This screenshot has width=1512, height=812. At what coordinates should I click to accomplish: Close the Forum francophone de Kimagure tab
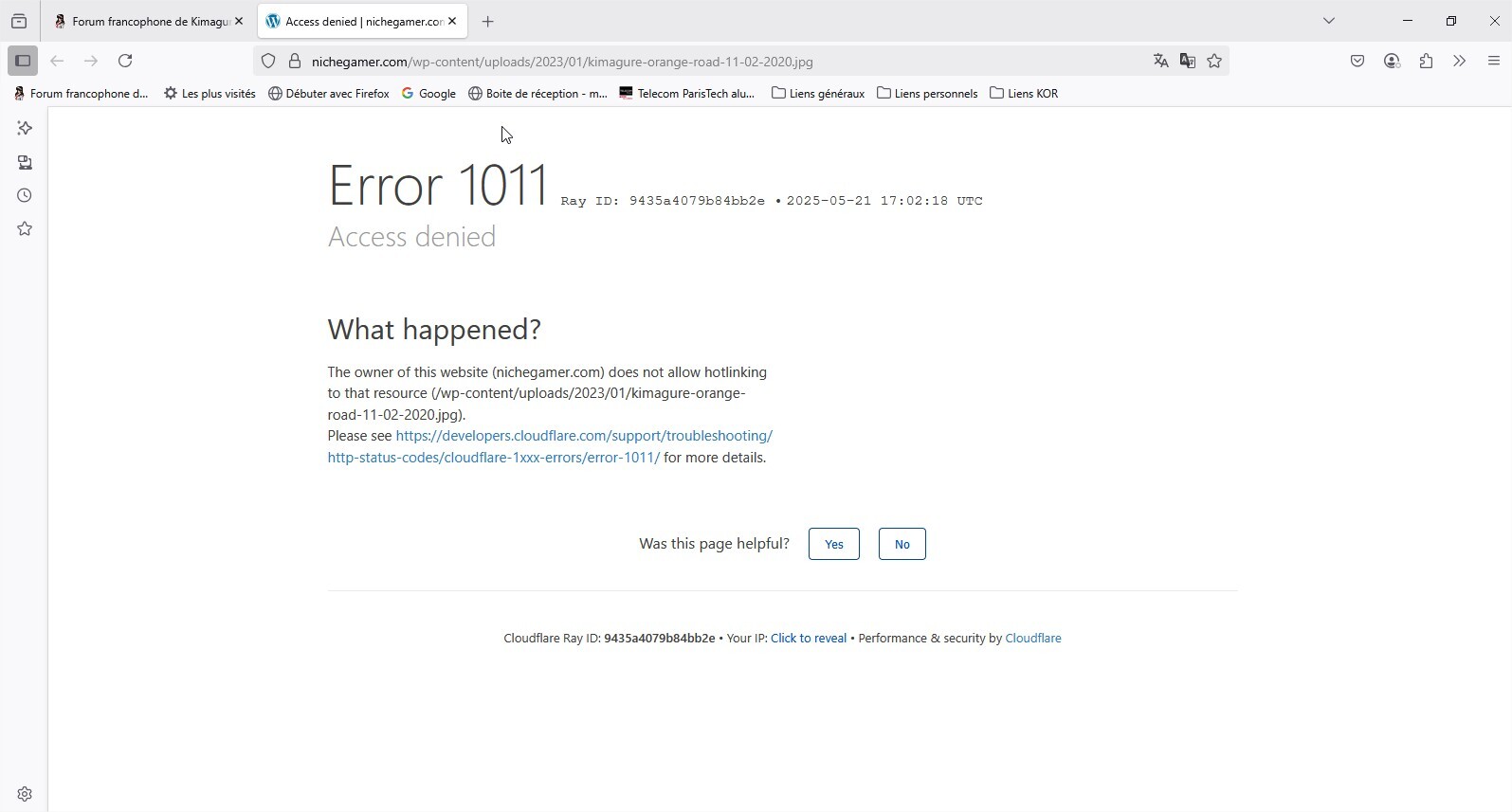(x=239, y=21)
